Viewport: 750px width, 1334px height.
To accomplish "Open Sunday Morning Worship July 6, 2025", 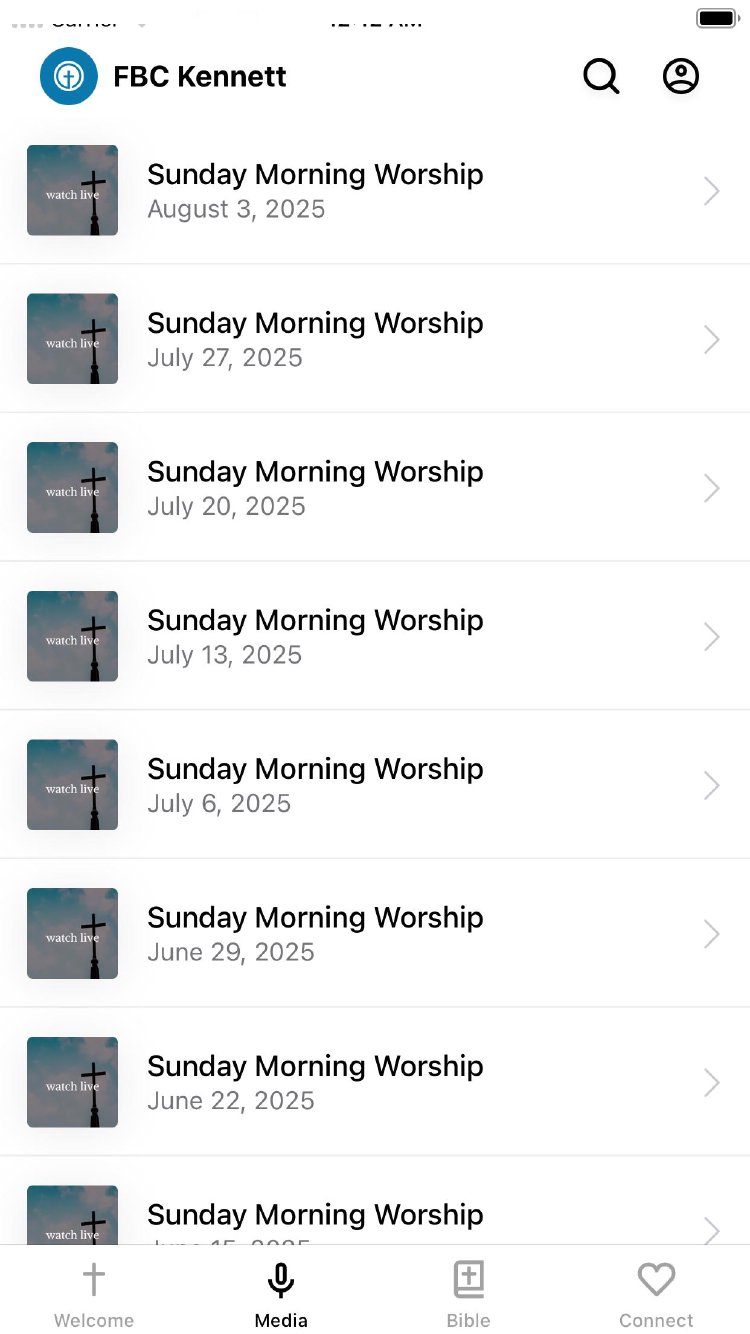I will click(x=315, y=785).
